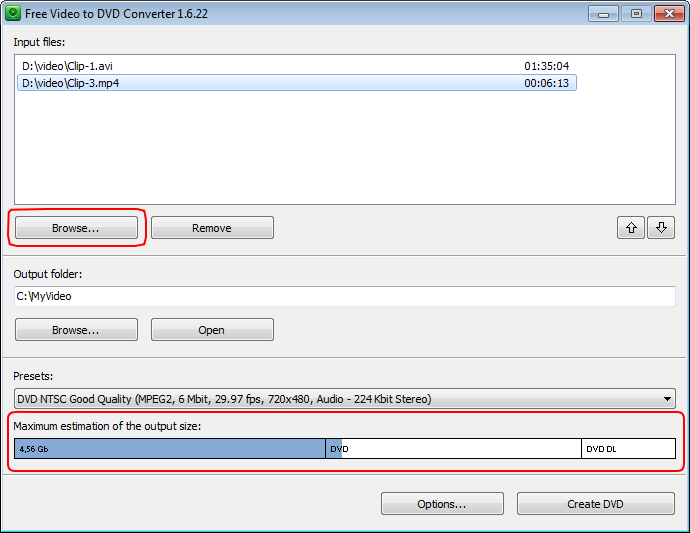Minimize the Free Video to DVD Converter window

click(603, 13)
